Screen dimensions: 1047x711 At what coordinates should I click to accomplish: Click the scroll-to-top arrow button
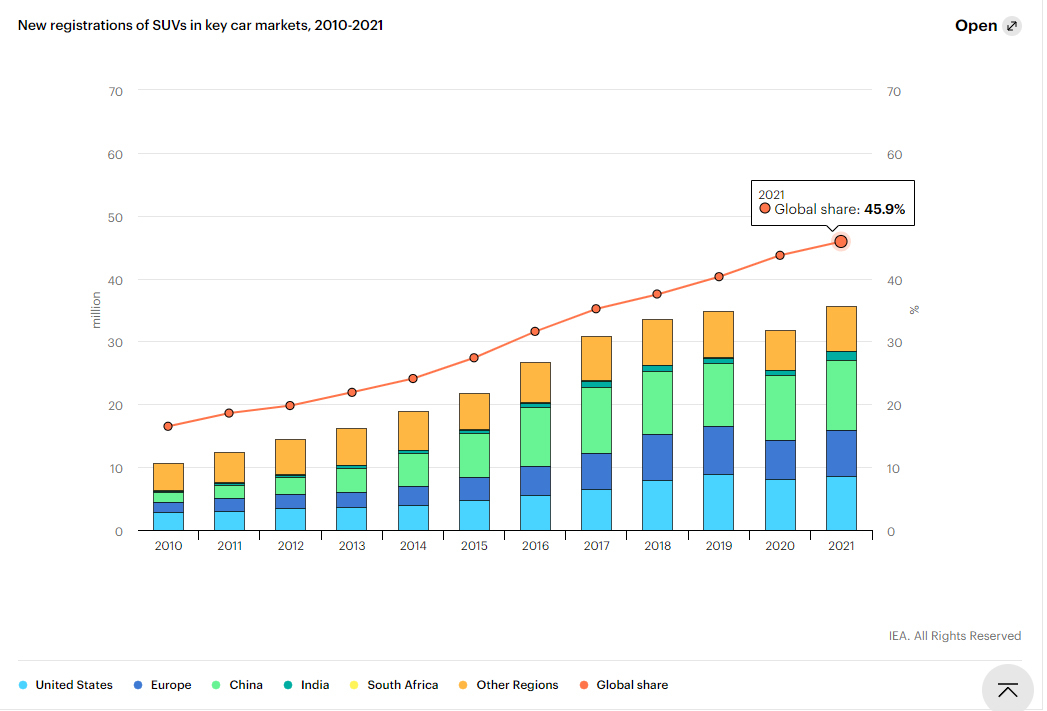[1008, 690]
